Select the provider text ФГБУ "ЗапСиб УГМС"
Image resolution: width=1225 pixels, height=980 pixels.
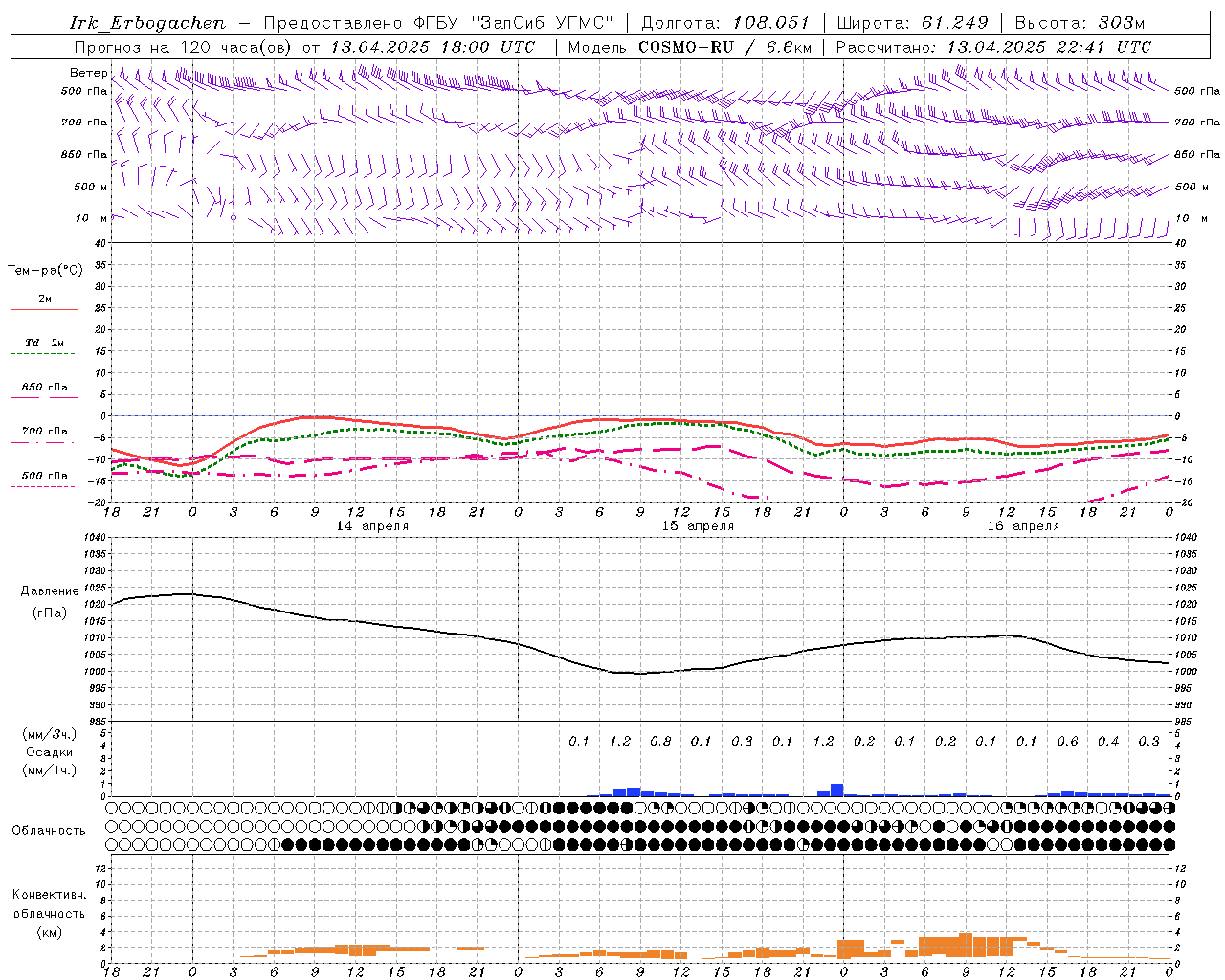(x=513, y=23)
